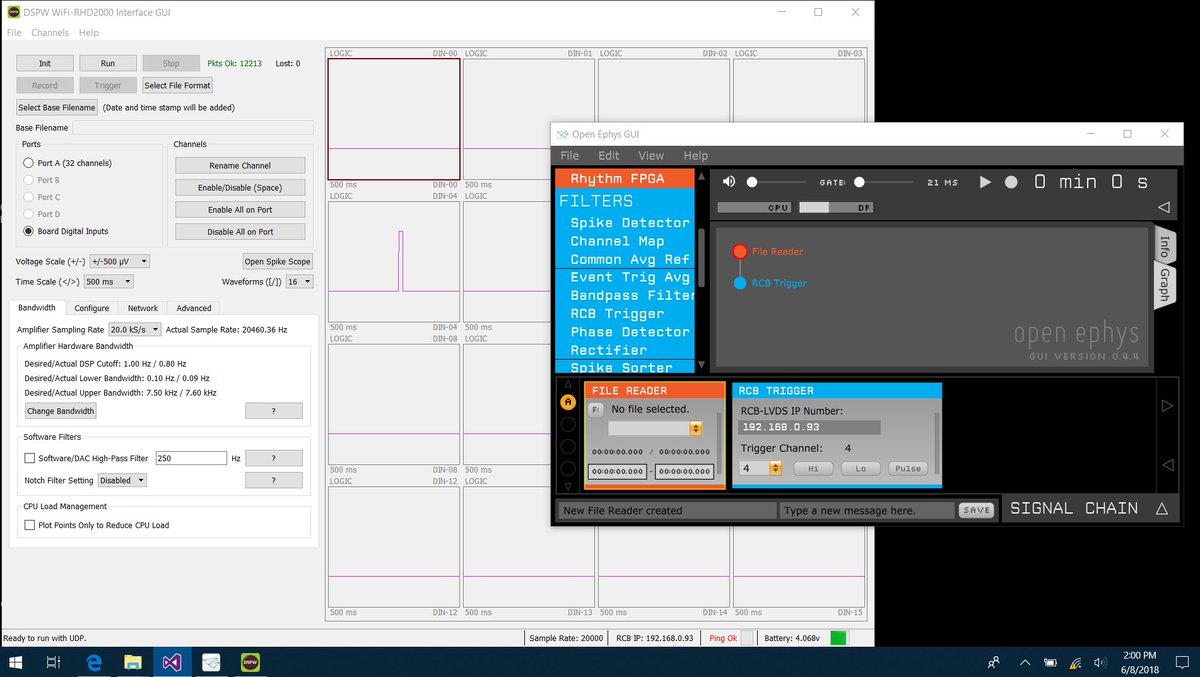Click Open Spike Scope button
The width and height of the screenshot is (1200, 677).
coord(278,261)
